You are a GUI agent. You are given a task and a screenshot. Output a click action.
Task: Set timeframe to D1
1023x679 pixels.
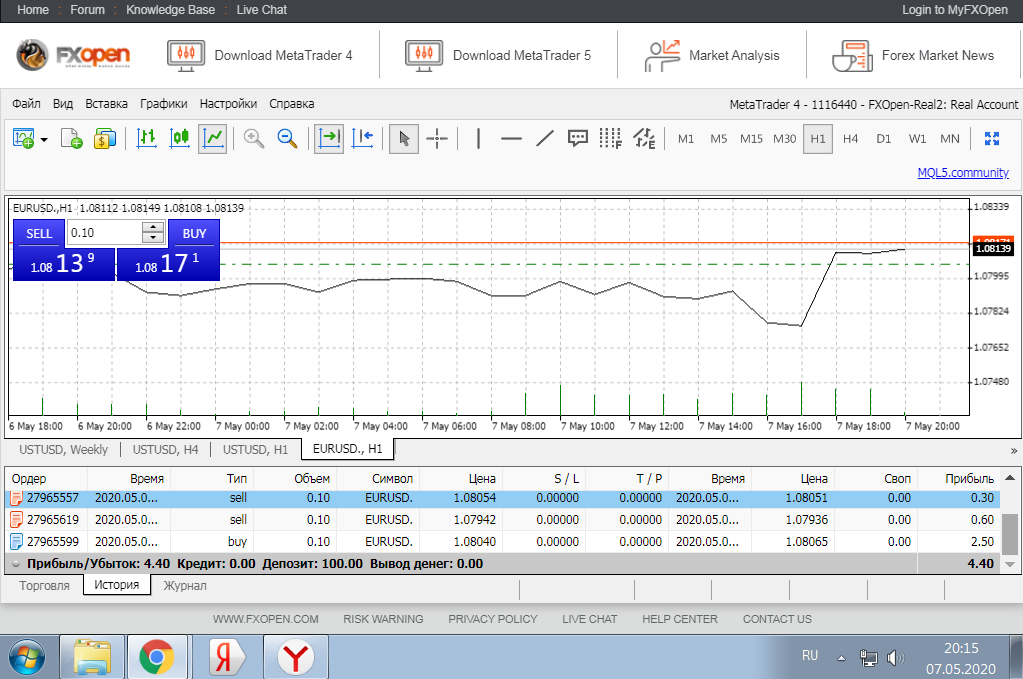884,138
